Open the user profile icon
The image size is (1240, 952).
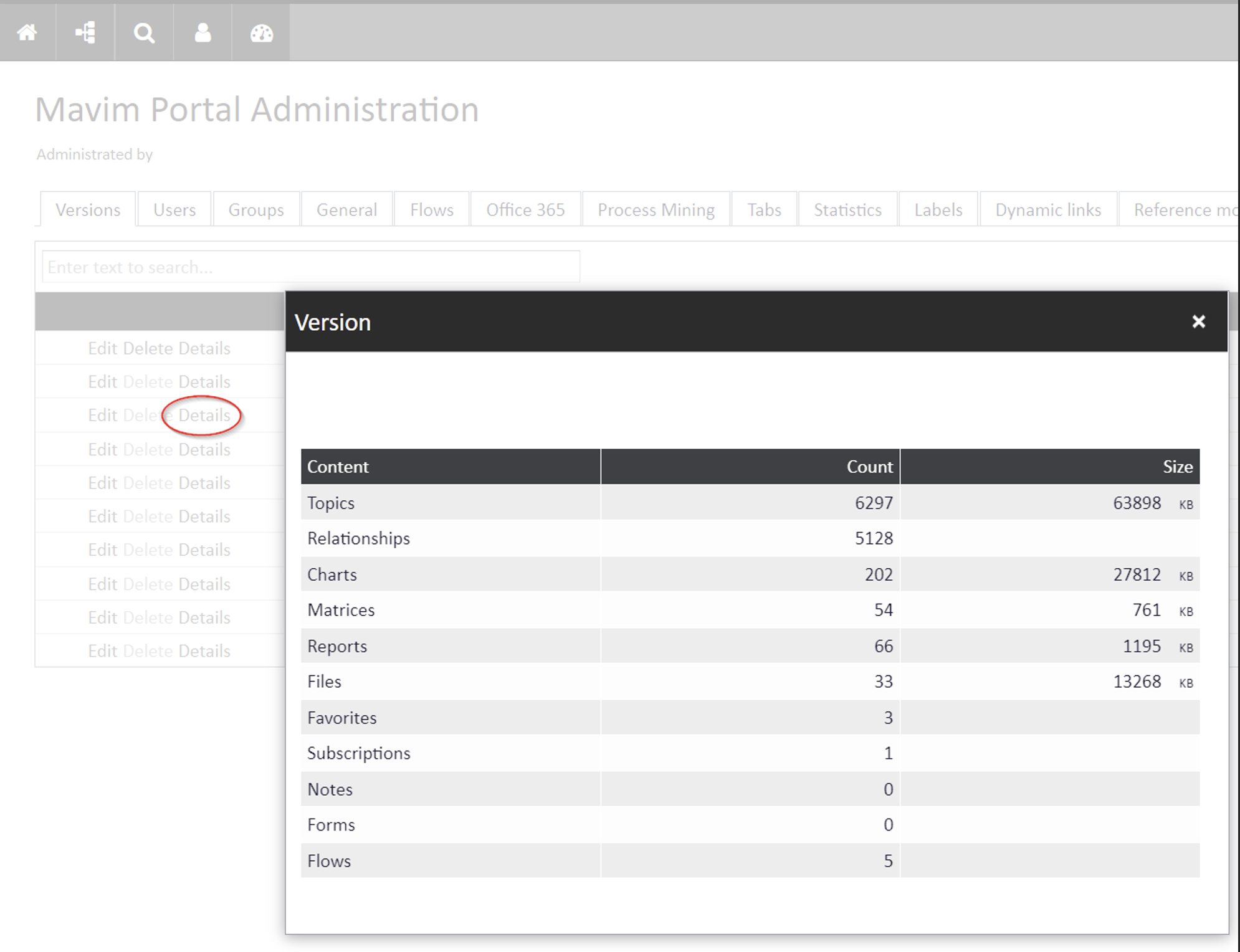click(x=203, y=32)
